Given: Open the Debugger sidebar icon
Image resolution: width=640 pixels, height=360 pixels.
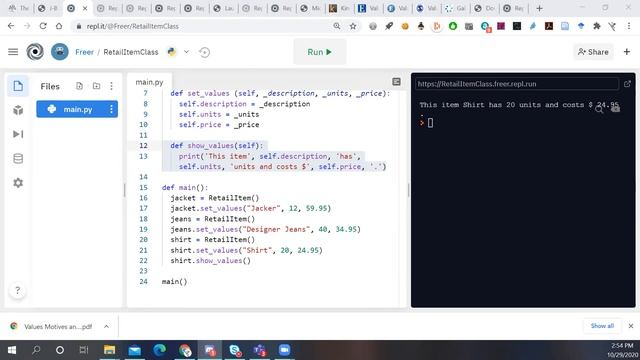Looking at the screenshot, I should 18,134.
